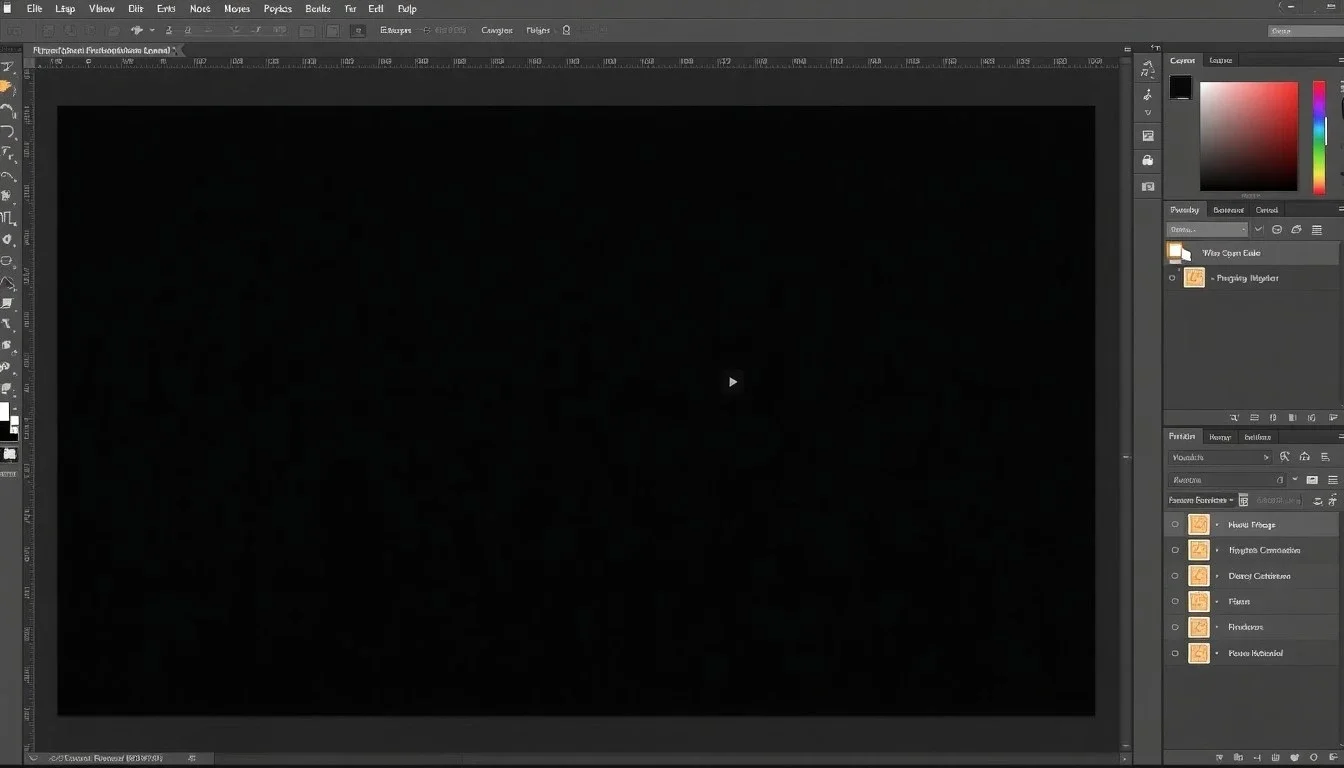
Task: Click the 'Pinging Iltgder' orange thumbnail
Action: pos(1194,278)
